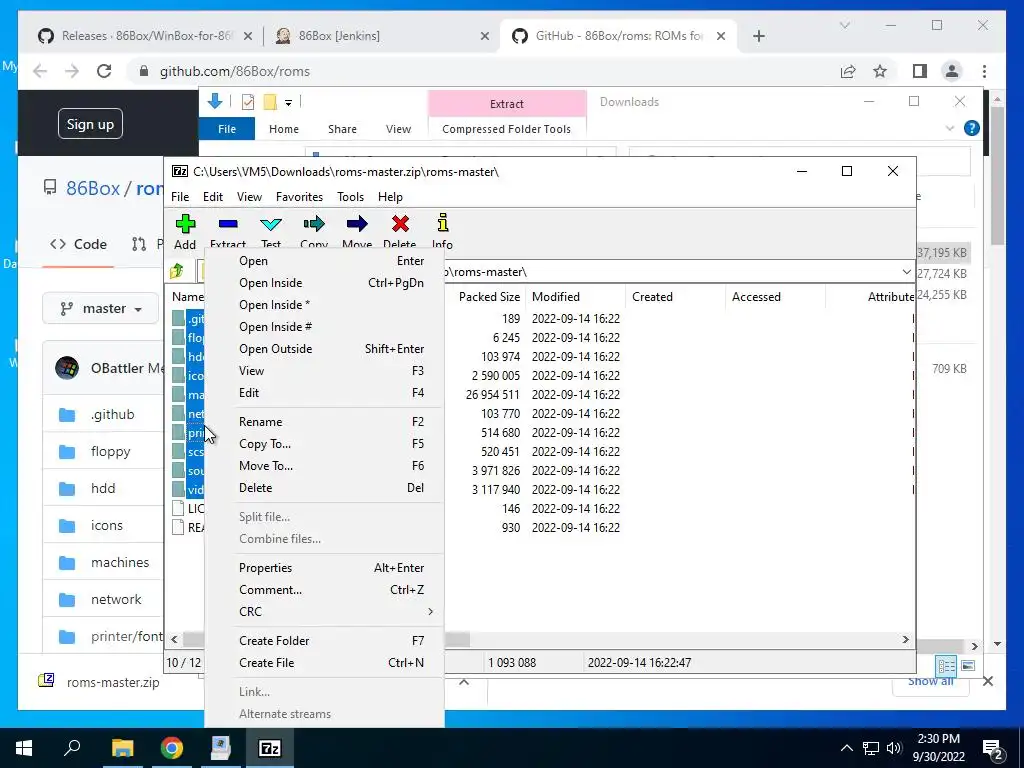
Task: Click the Chrome address bar URL
Action: (234, 71)
